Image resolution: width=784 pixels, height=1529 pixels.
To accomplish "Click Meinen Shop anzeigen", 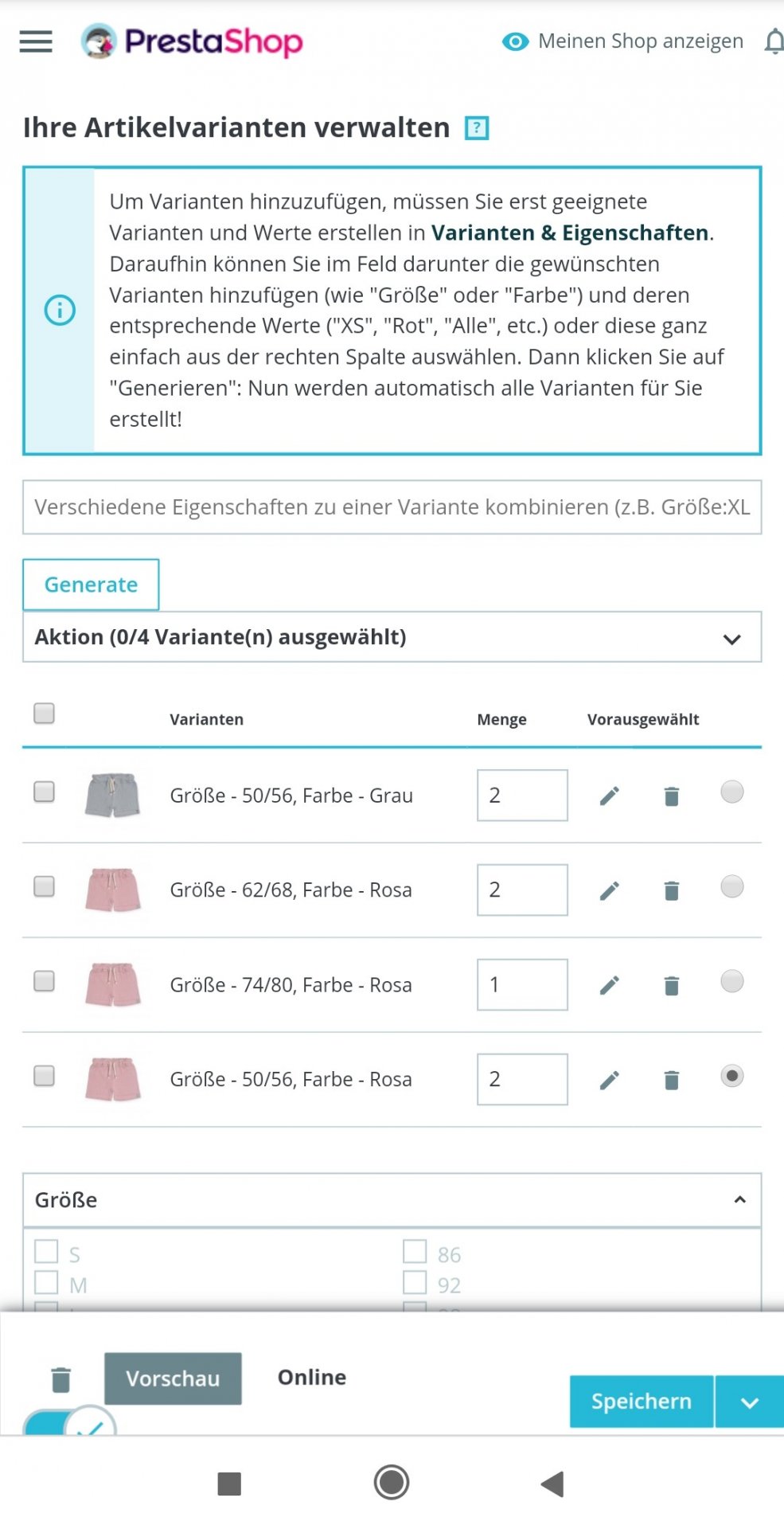I will [x=623, y=41].
